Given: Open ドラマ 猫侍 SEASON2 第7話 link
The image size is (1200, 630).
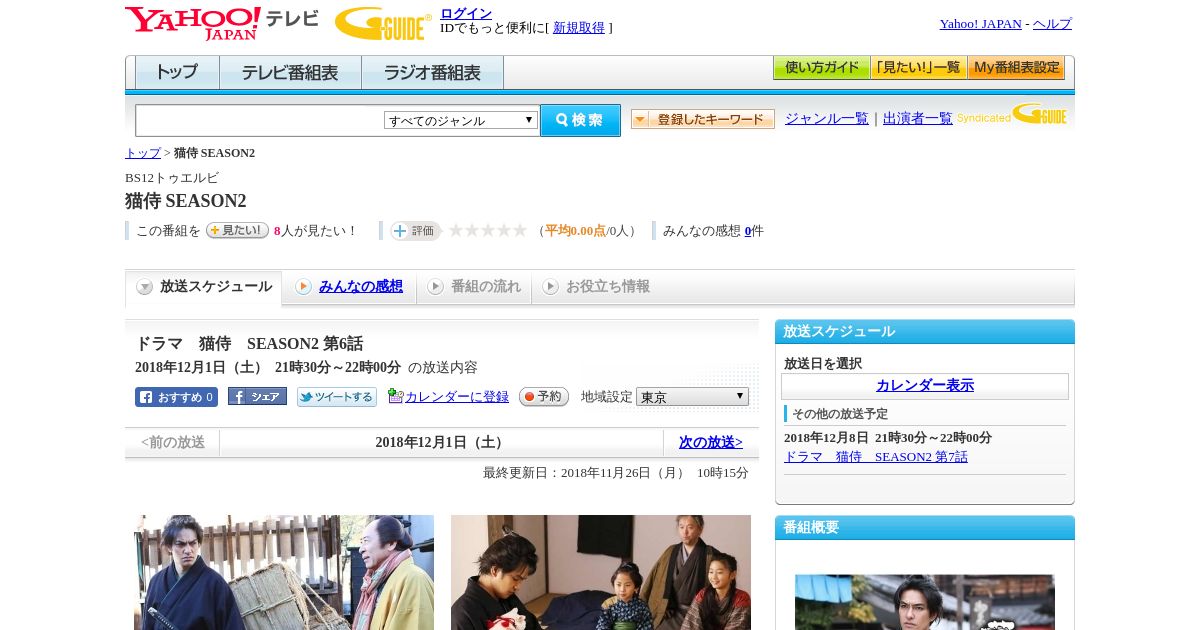Looking at the screenshot, I should (876, 457).
